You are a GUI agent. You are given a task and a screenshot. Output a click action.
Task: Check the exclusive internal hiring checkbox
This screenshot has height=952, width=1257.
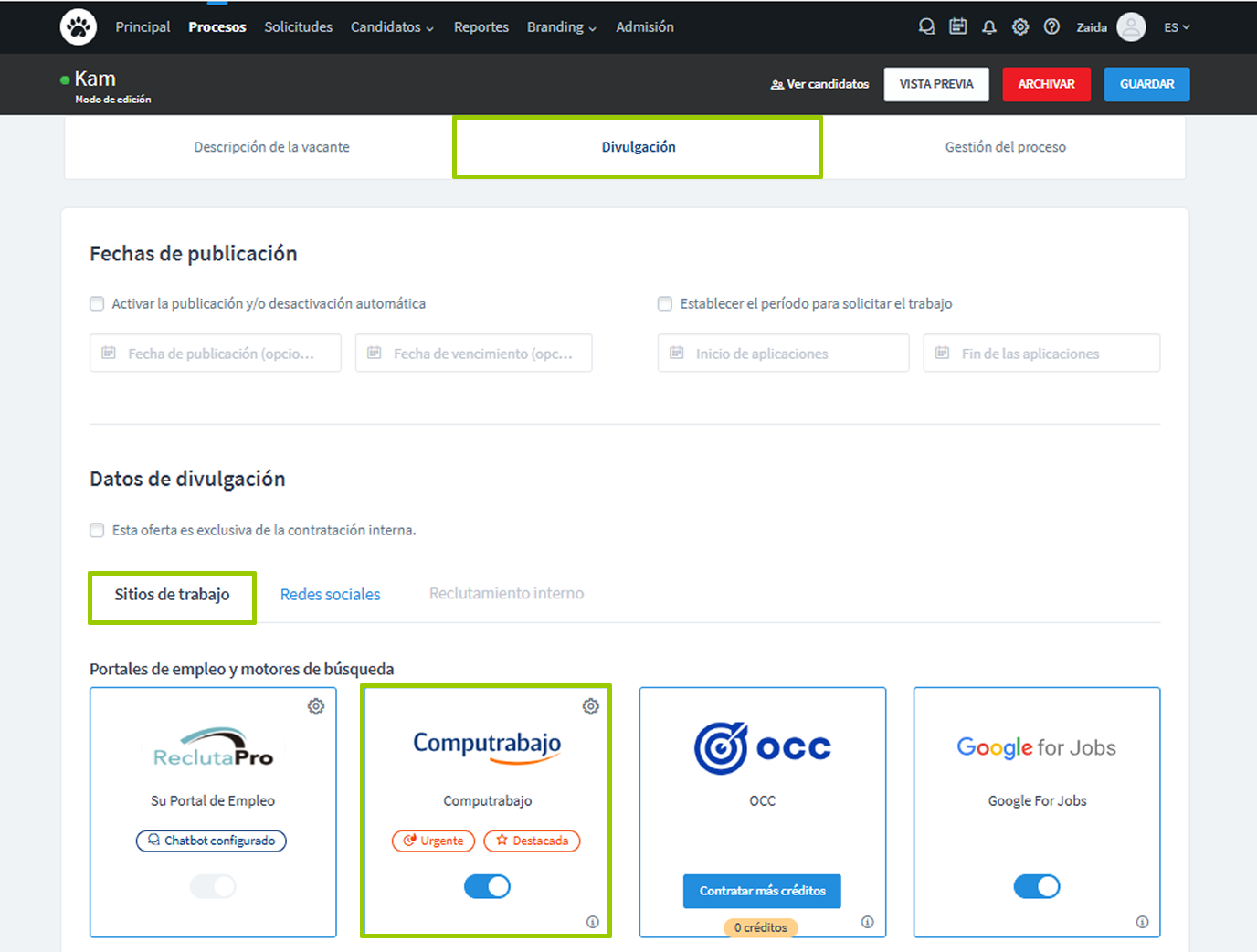point(97,531)
